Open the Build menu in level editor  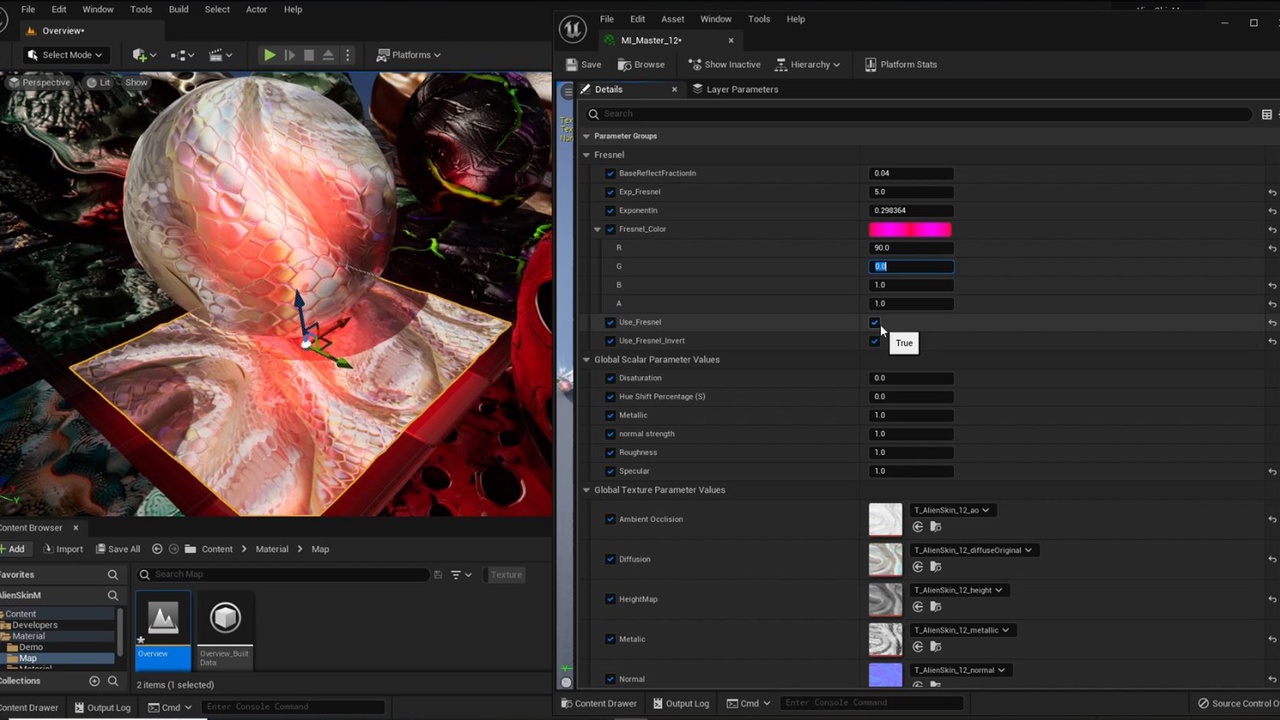point(178,9)
